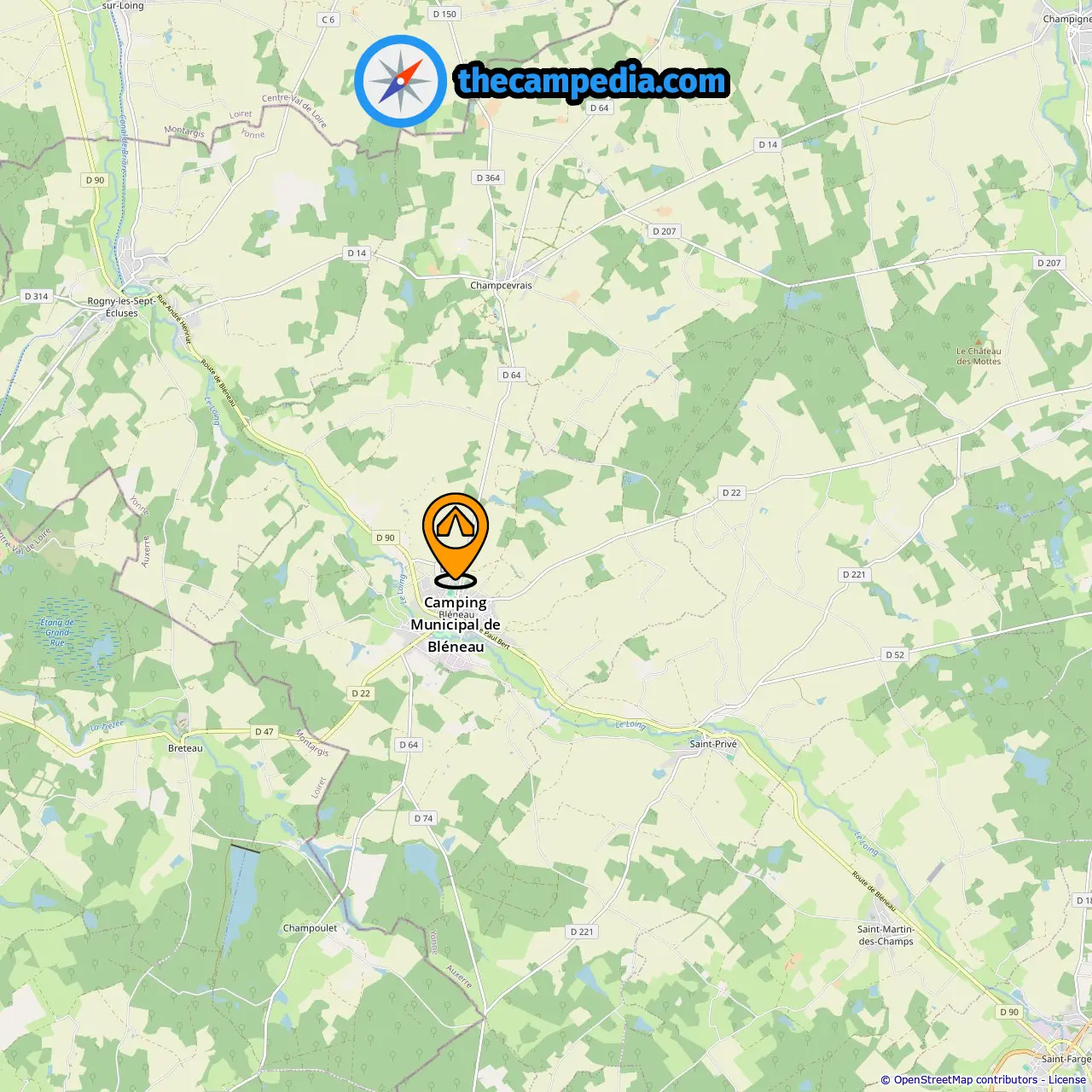
Task: Click the D 314 road shield
Action: pos(37,297)
